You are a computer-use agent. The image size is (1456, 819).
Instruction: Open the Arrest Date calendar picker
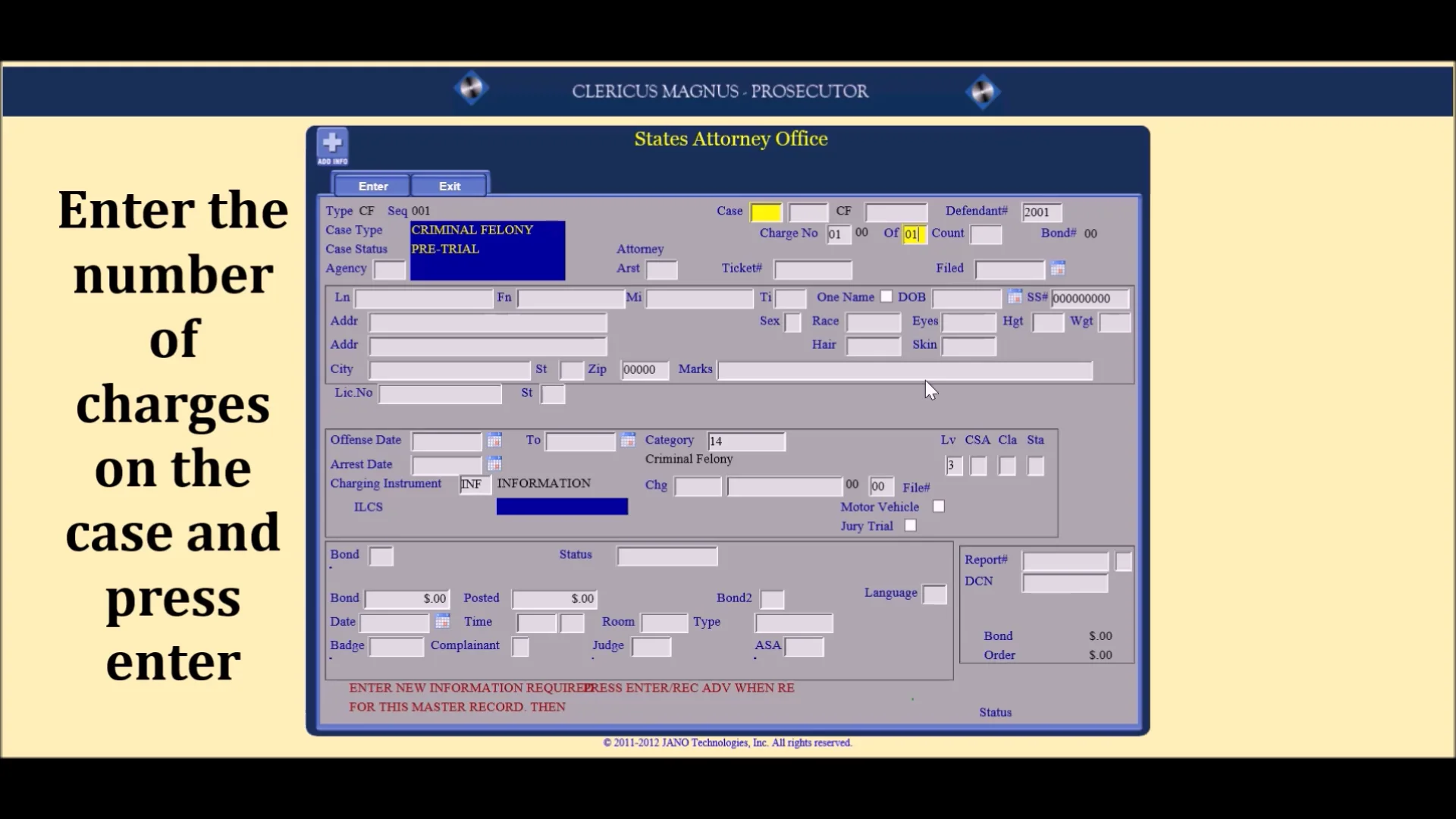(494, 464)
